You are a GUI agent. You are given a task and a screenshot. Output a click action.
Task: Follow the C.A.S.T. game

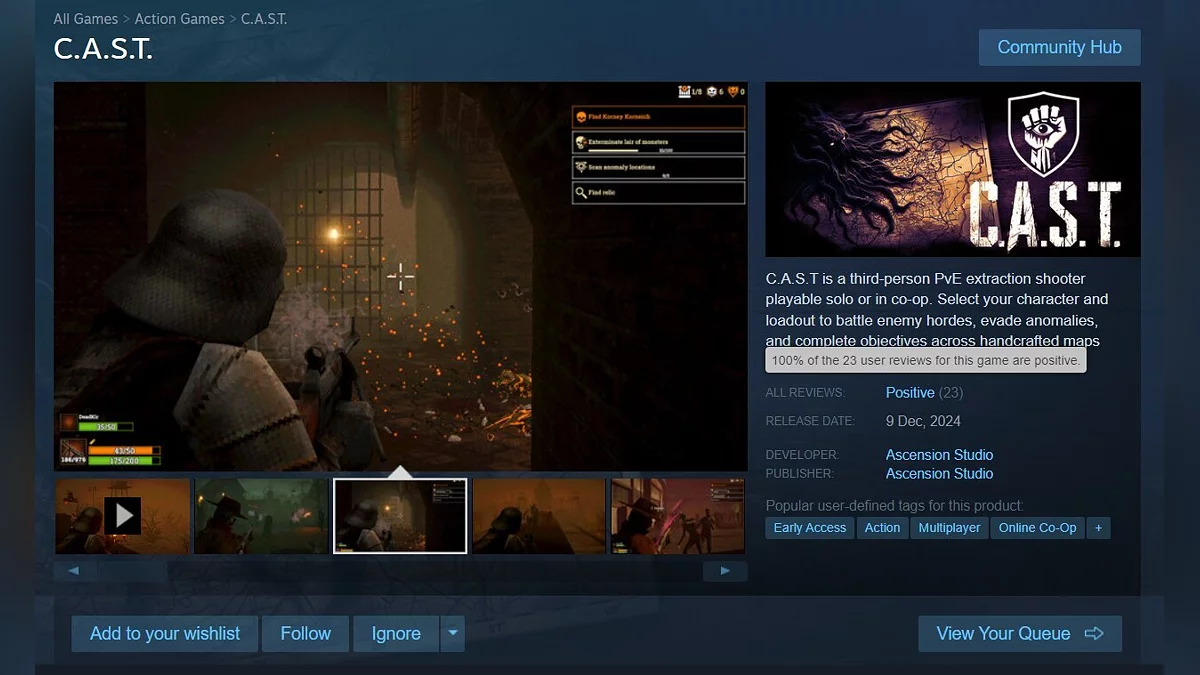tap(305, 633)
